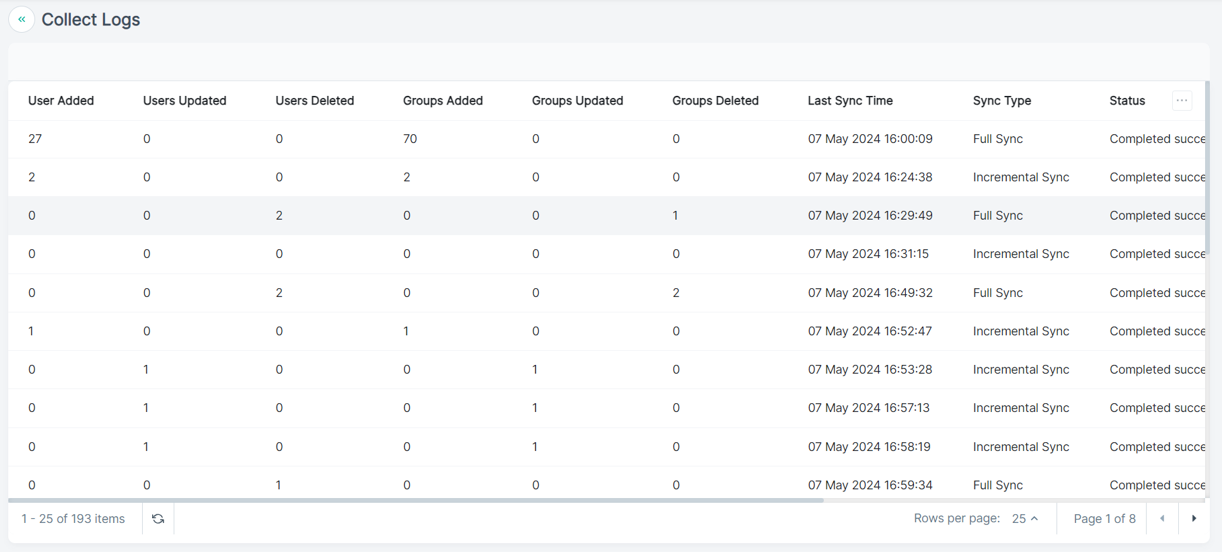This screenshot has width=1222, height=552.
Task: Go to the previous page arrow
Action: (x=1162, y=518)
